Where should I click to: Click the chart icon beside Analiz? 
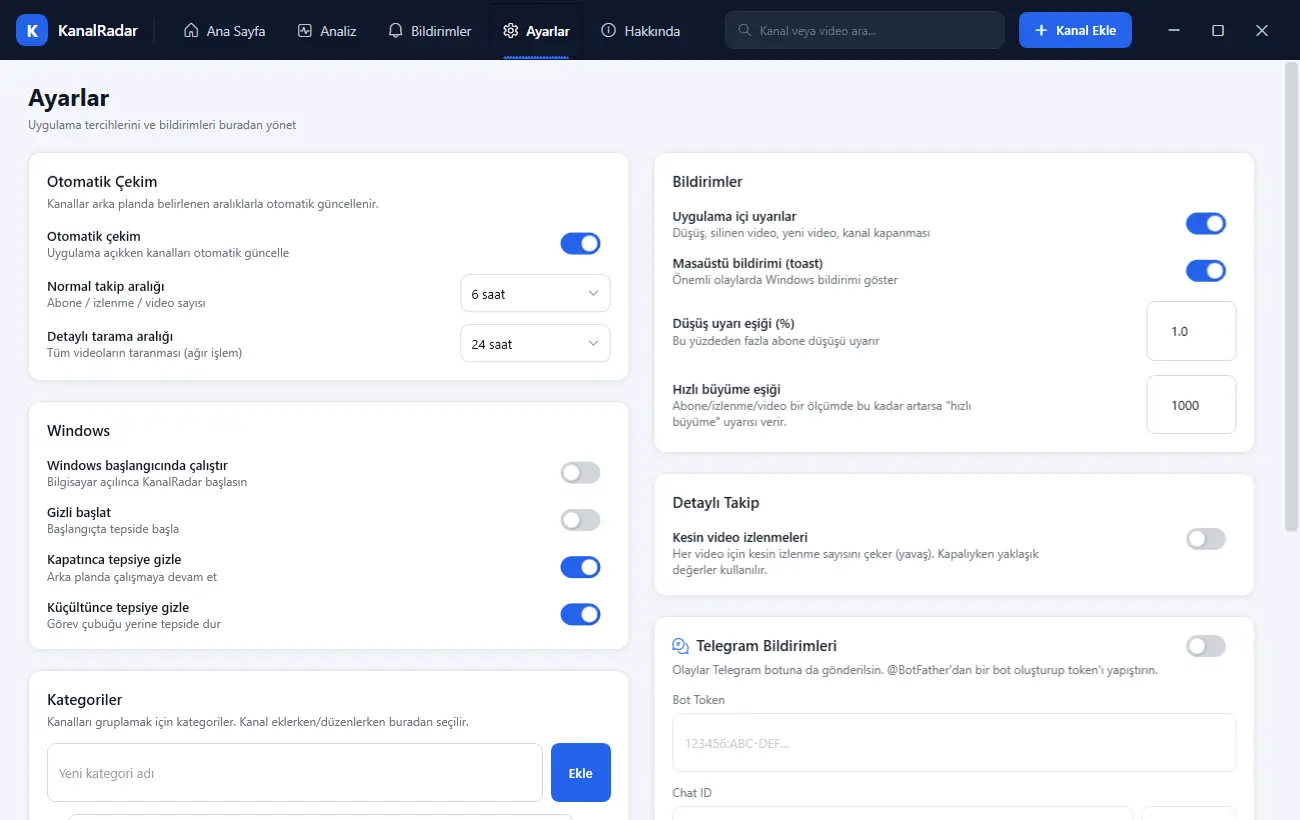coord(305,31)
